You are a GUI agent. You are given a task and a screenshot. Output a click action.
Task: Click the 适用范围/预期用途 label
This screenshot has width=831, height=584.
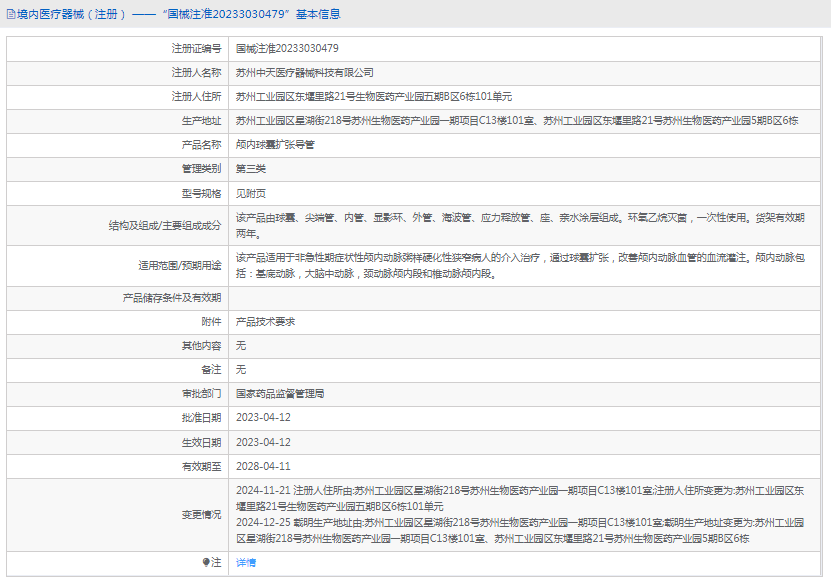pyautogui.click(x=180, y=266)
